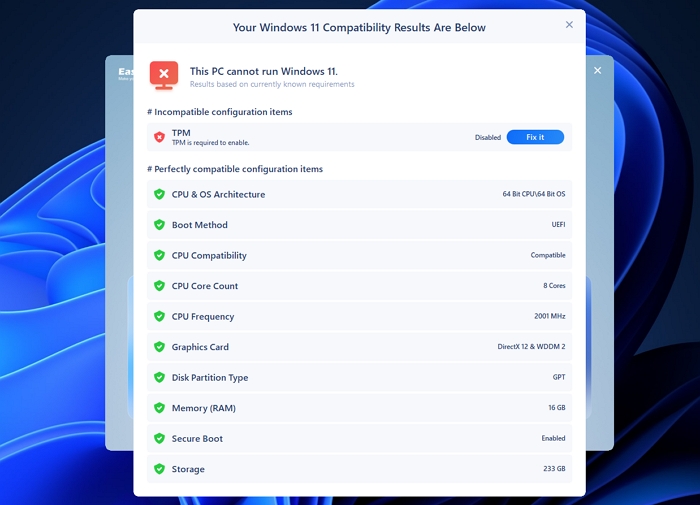Screen dimensions: 700x505
Task: Click green shield beside Graphics Card
Action: [x=159, y=347]
